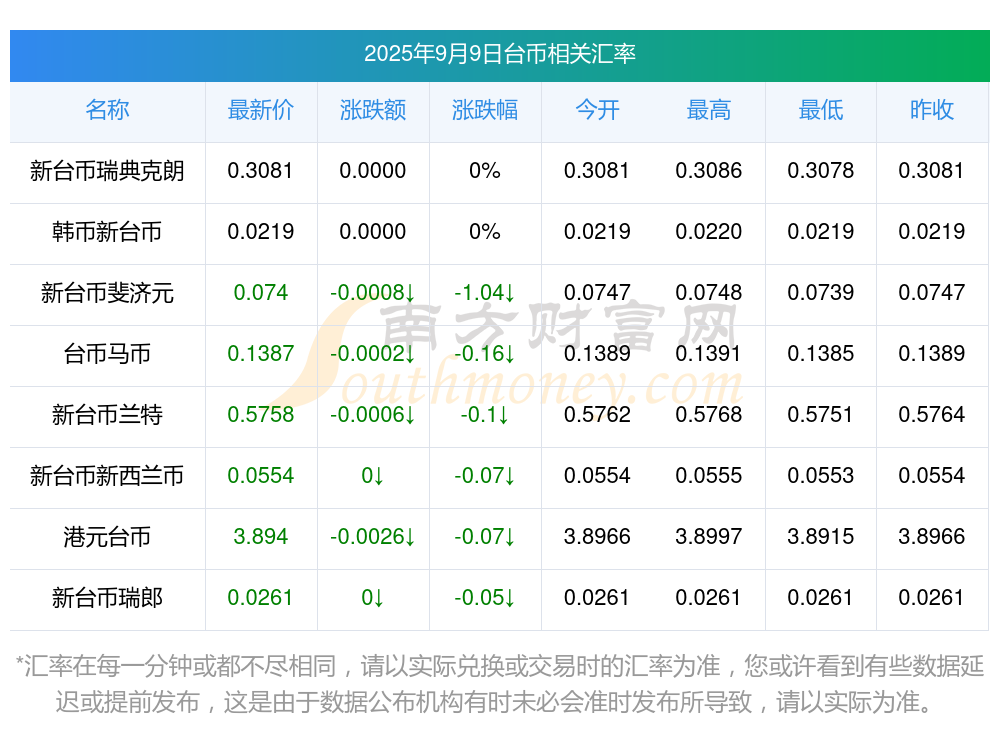Click change amount -0.0008↓ in 斐济元 row
The width and height of the screenshot is (1000, 733).
(x=372, y=292)
